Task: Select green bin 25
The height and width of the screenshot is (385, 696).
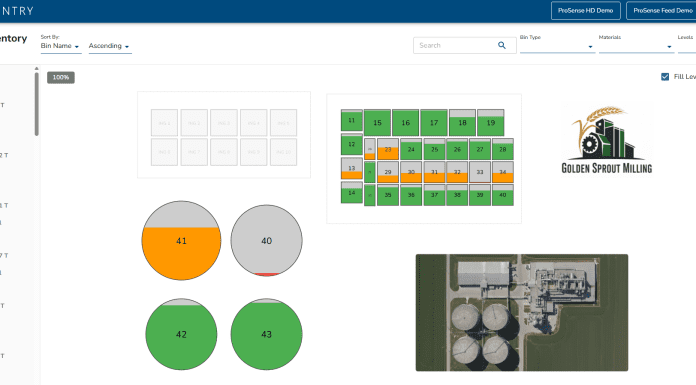Action: (434, 149)
